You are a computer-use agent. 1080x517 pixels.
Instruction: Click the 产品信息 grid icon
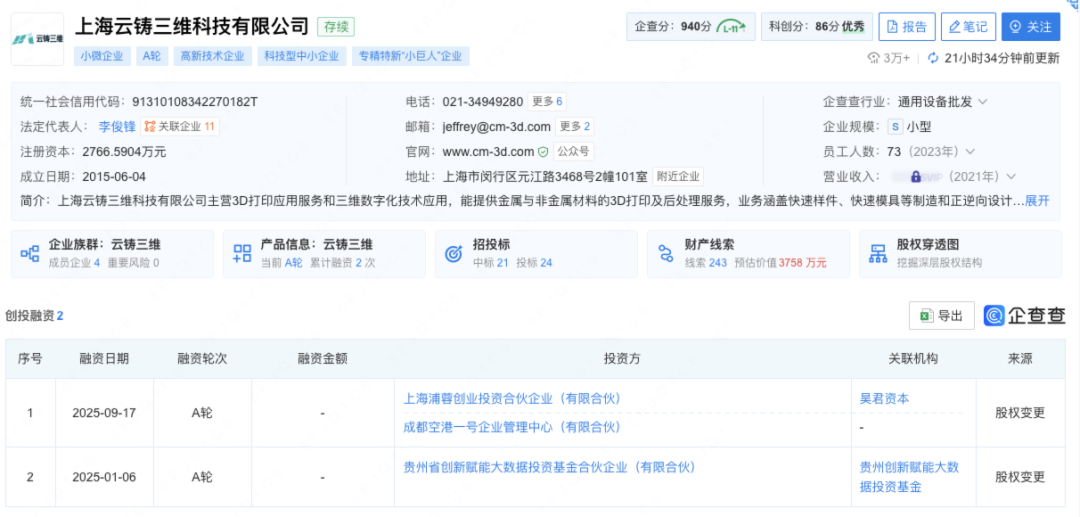[242, 253]
